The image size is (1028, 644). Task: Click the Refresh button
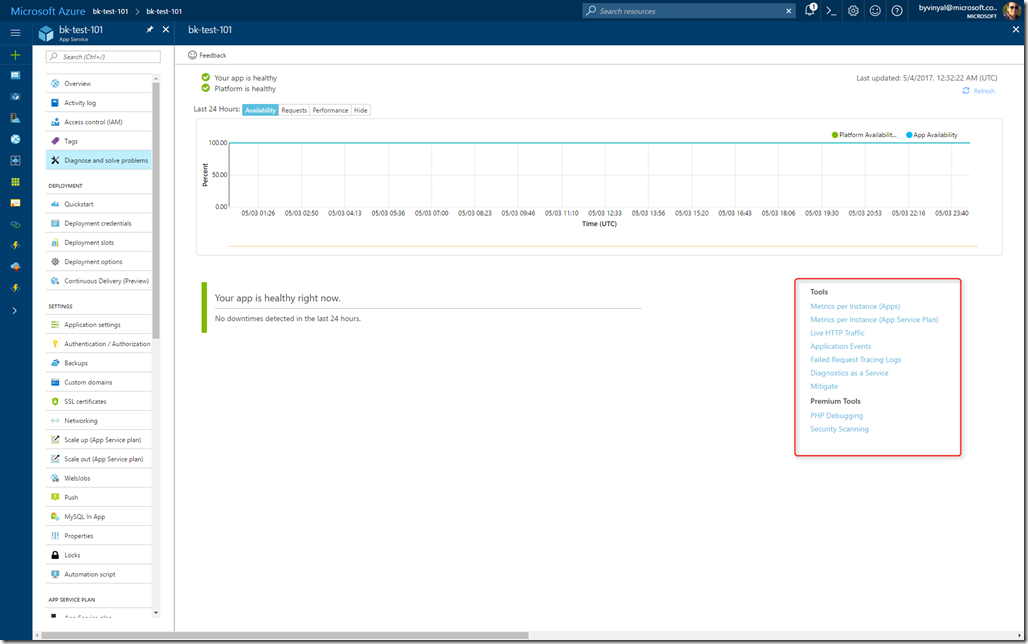point(978,91)
